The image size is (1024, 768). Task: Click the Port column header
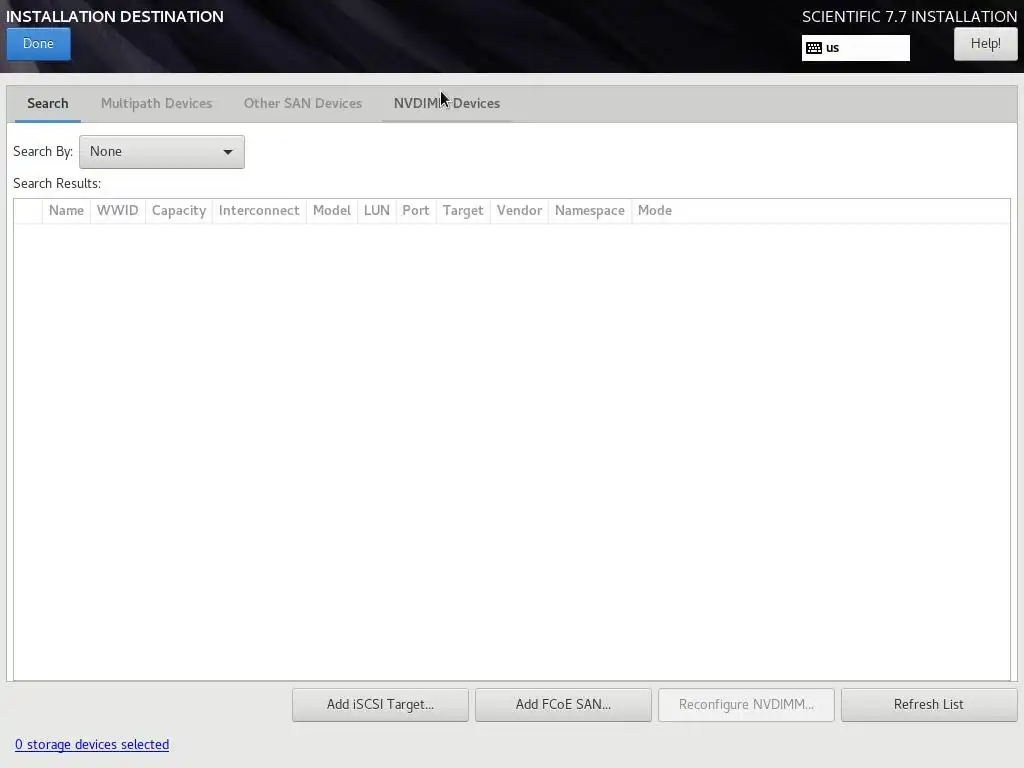416,210
